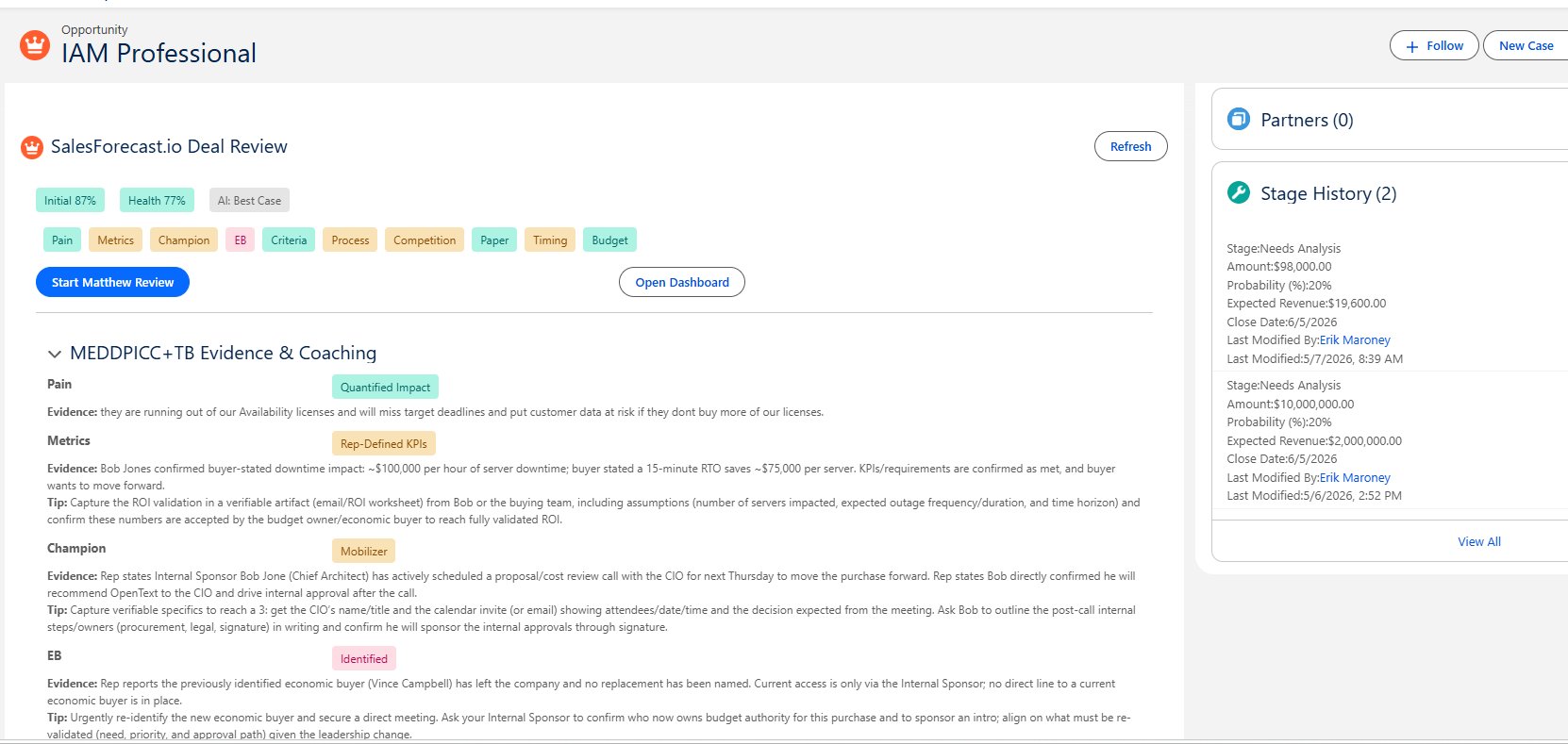The image size is (1568, 744).
Task: Click the Follow button
Action: click(1434, 45)
